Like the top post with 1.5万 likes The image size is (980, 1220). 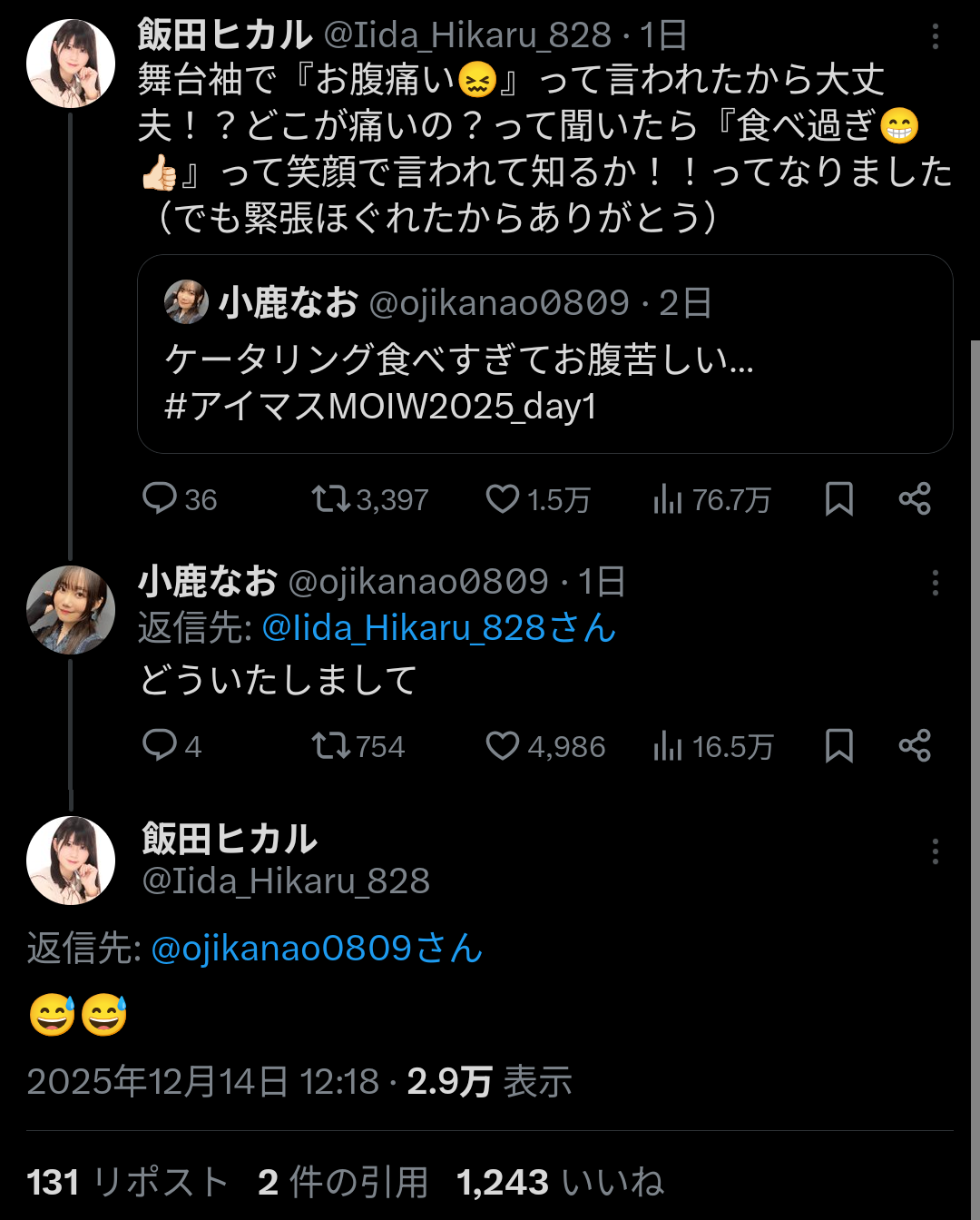(x=503, y=498)
